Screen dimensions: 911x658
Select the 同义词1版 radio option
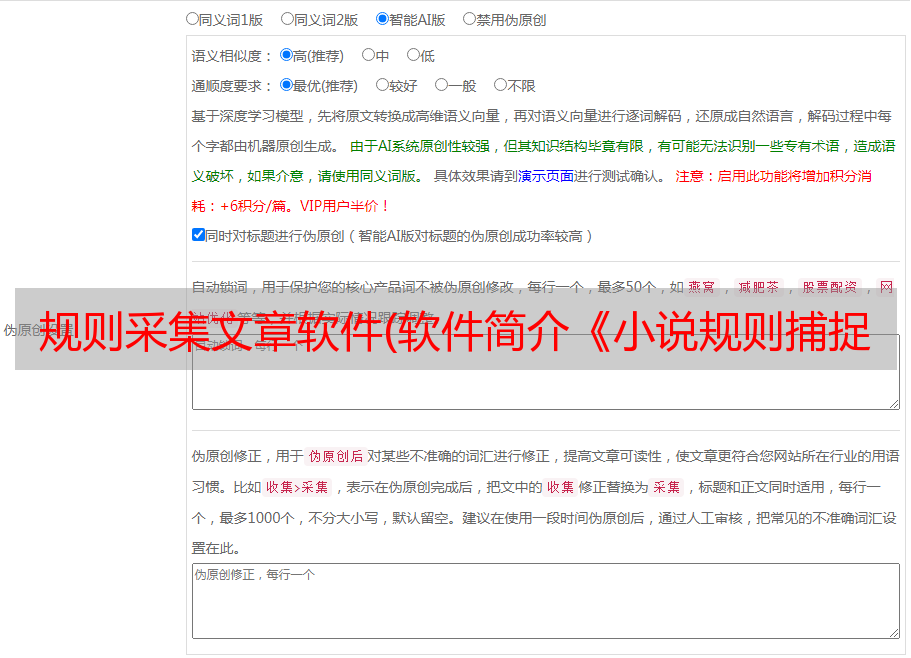[192, 19]
